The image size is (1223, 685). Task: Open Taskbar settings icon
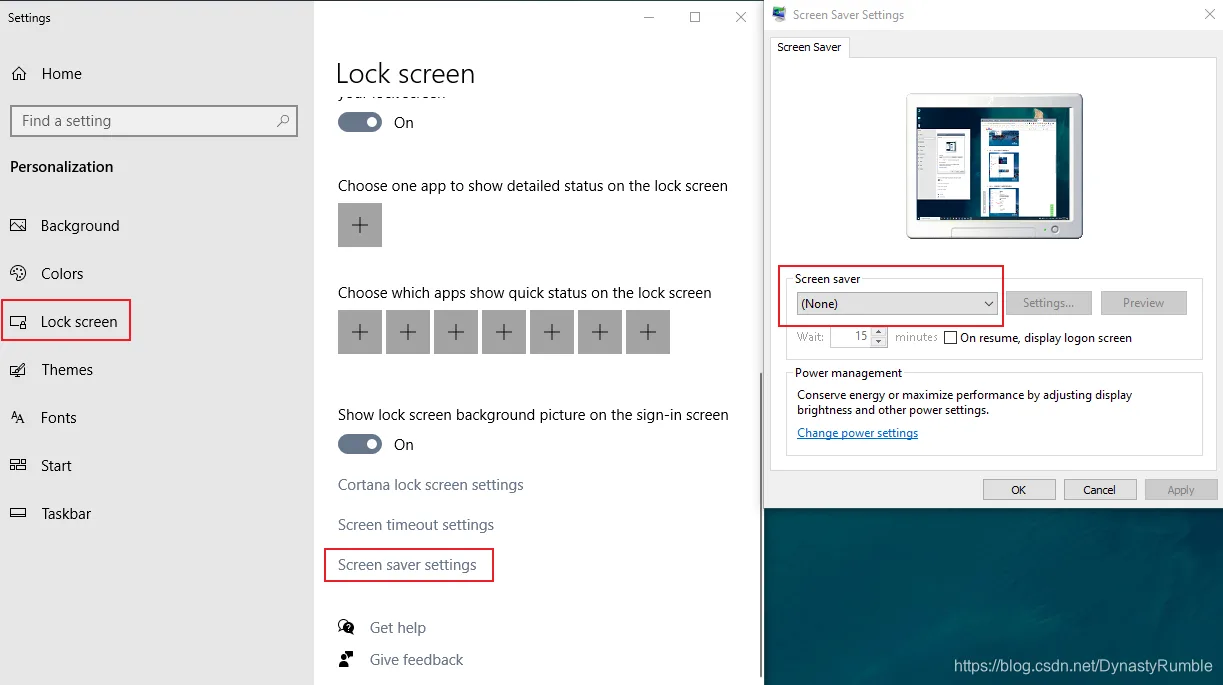(x=18, y=514)
